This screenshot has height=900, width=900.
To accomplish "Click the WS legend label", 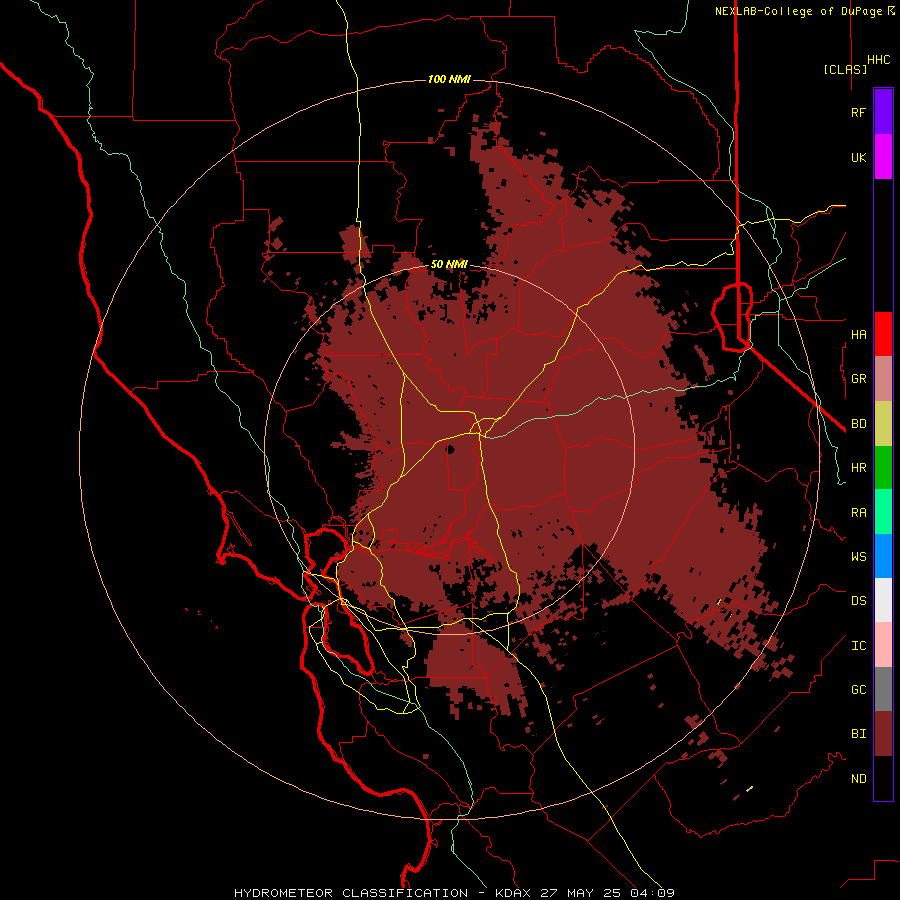I will click(x=858, y=556).
